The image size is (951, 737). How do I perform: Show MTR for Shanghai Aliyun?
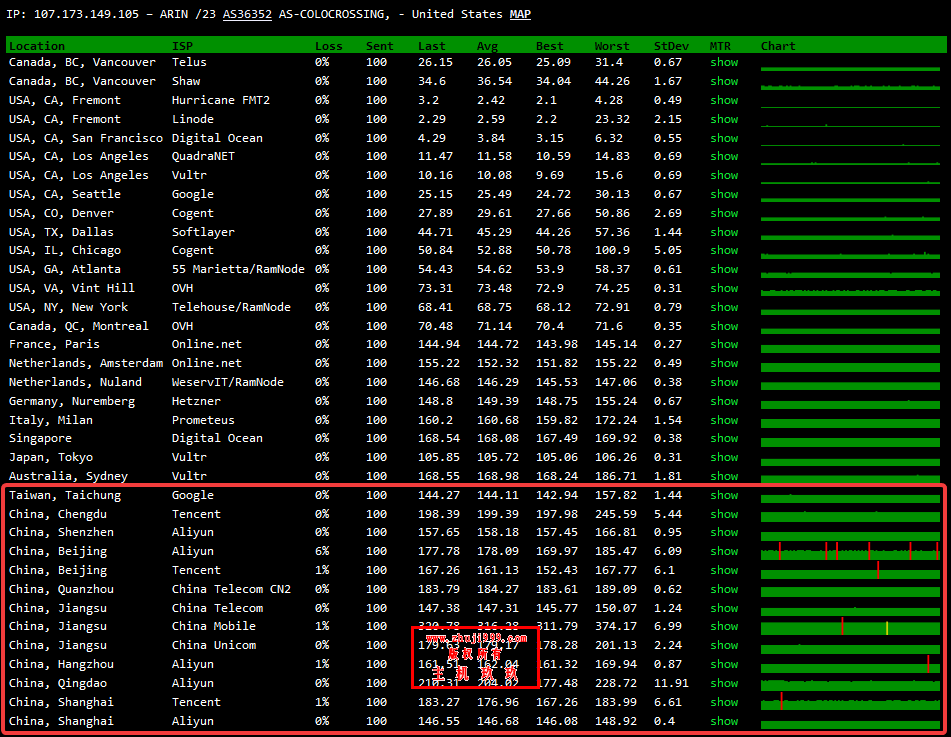point(724,721)
